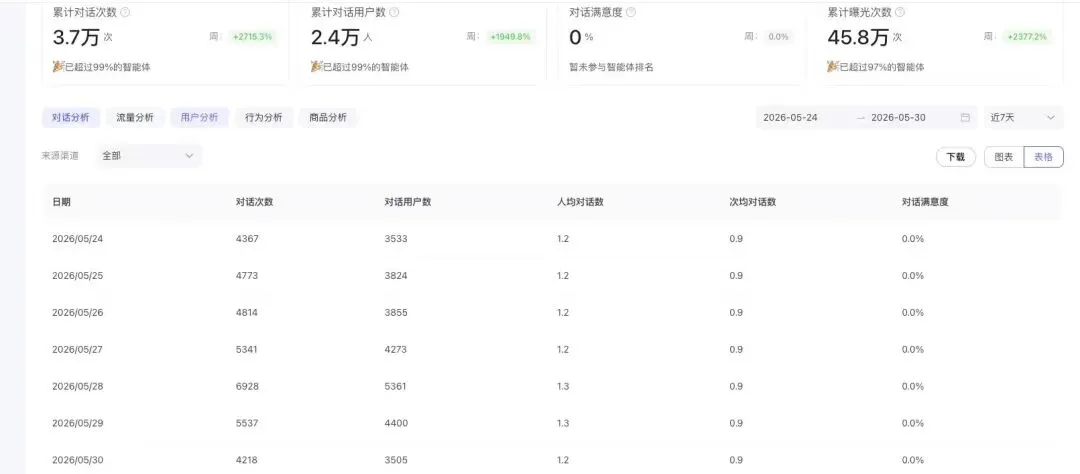
Task: Switch view to 图表 mode
Action: click(x=1004, y=157)
